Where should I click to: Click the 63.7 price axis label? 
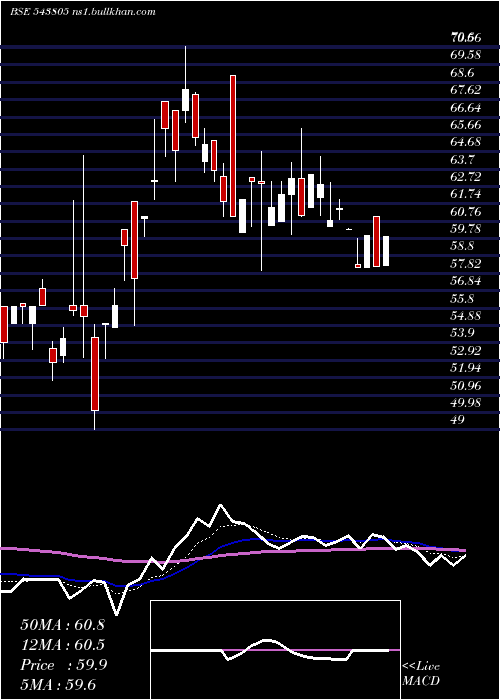click(x=463, y=159)
